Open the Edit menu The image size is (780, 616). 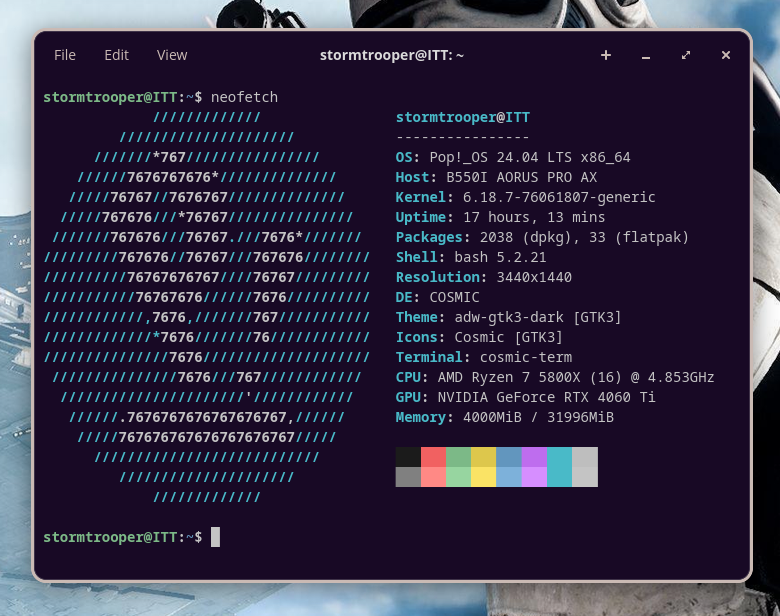117,55
